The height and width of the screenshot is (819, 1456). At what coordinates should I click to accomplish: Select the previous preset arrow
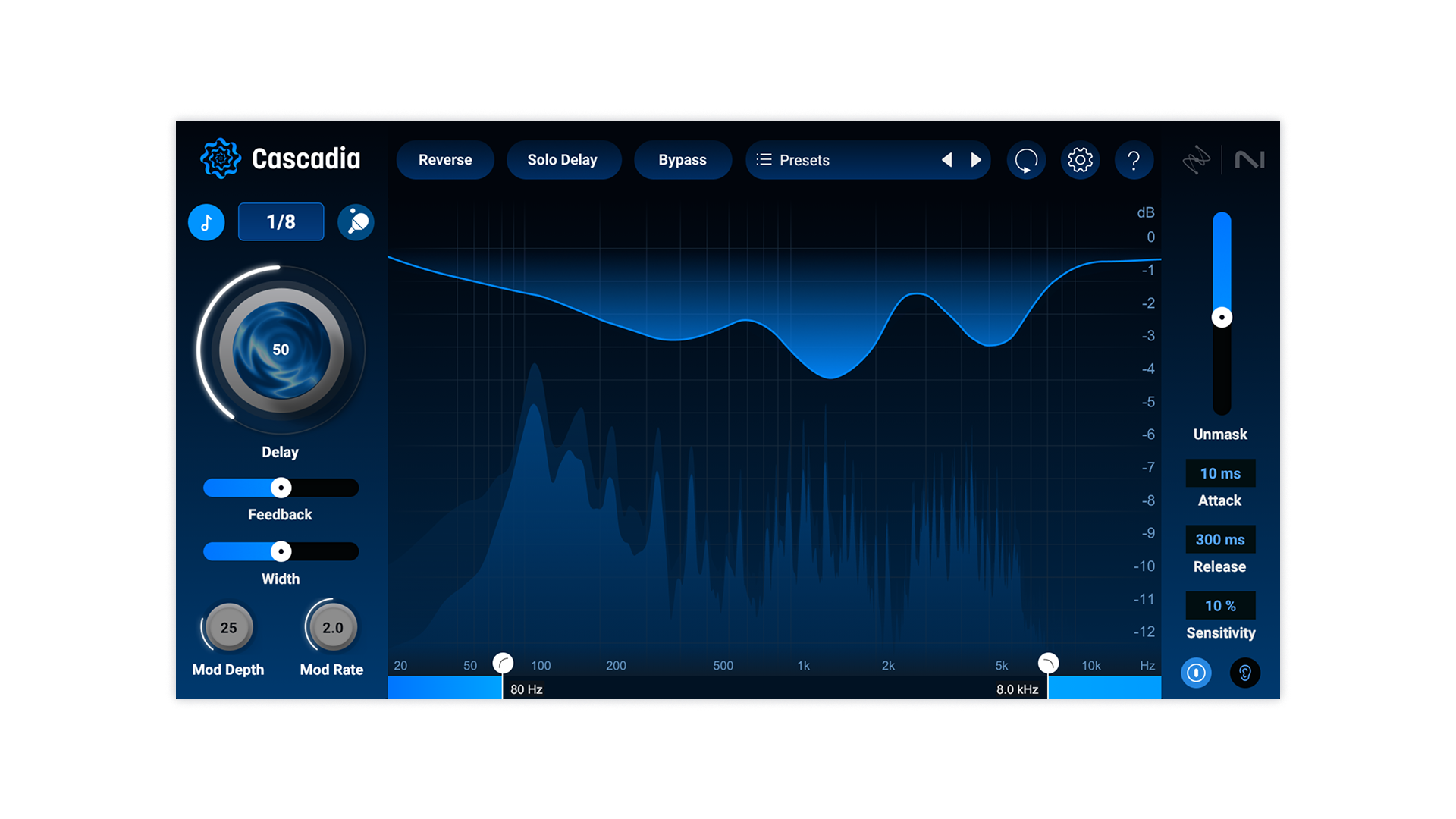(x=946, y=160)
